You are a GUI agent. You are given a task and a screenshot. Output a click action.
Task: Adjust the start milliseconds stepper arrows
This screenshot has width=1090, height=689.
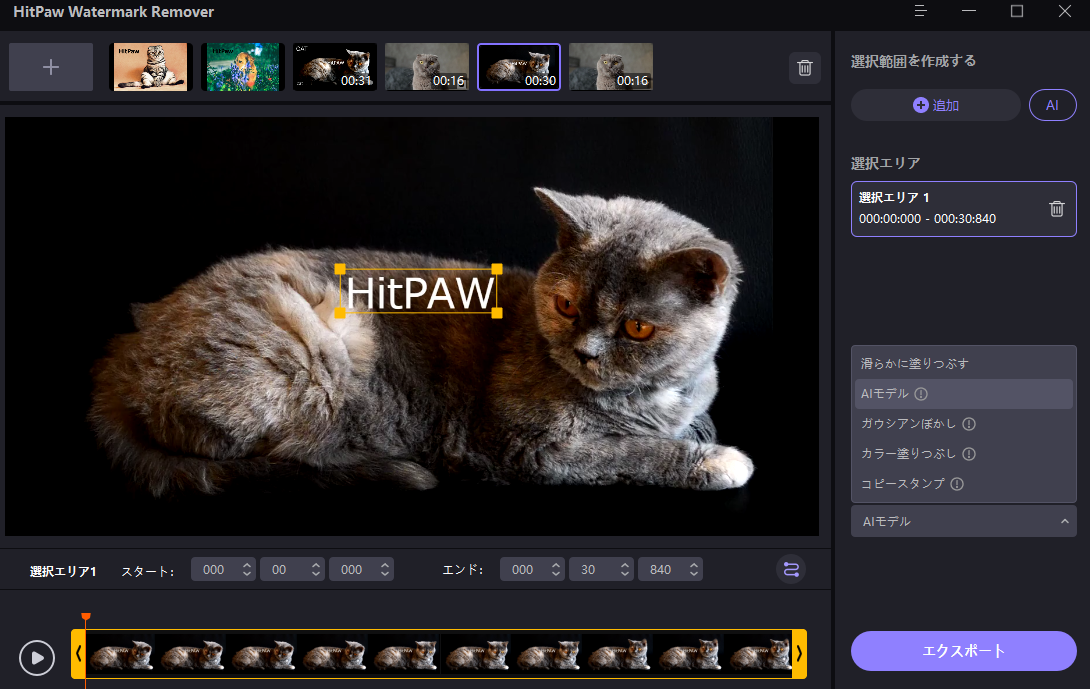pos(385,569)
